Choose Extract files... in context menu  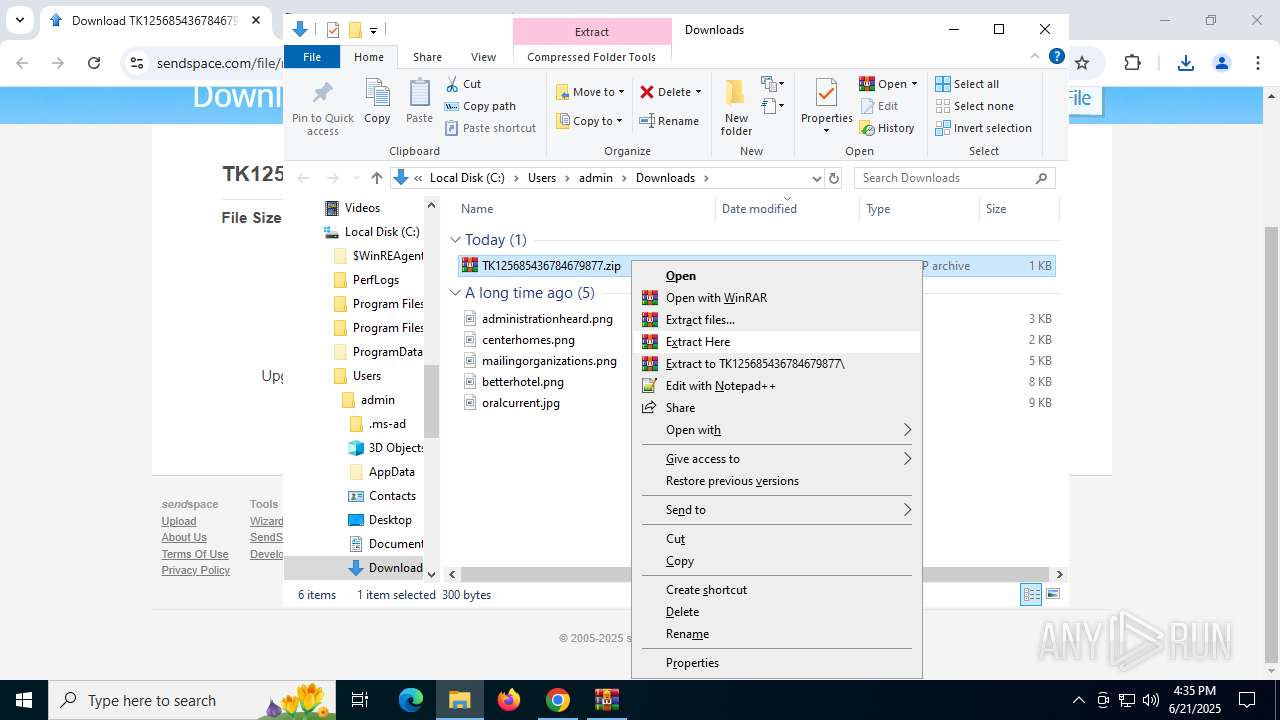[x=776, y=320]
